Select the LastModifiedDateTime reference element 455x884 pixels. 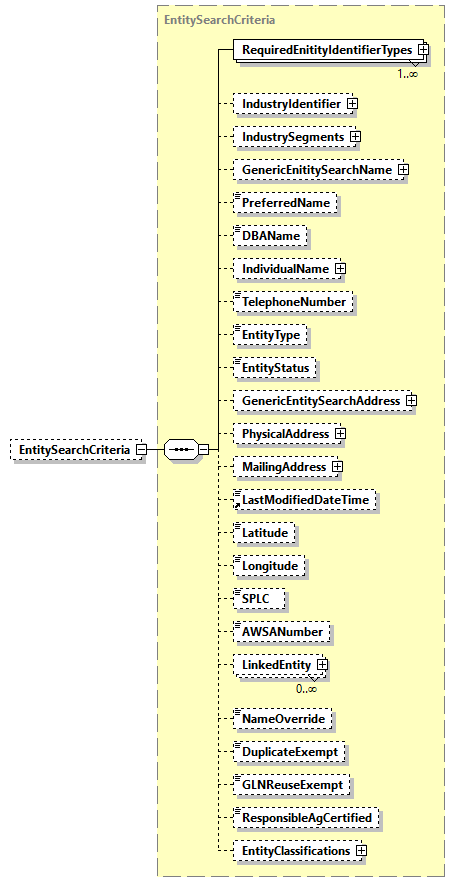(304, 500)
